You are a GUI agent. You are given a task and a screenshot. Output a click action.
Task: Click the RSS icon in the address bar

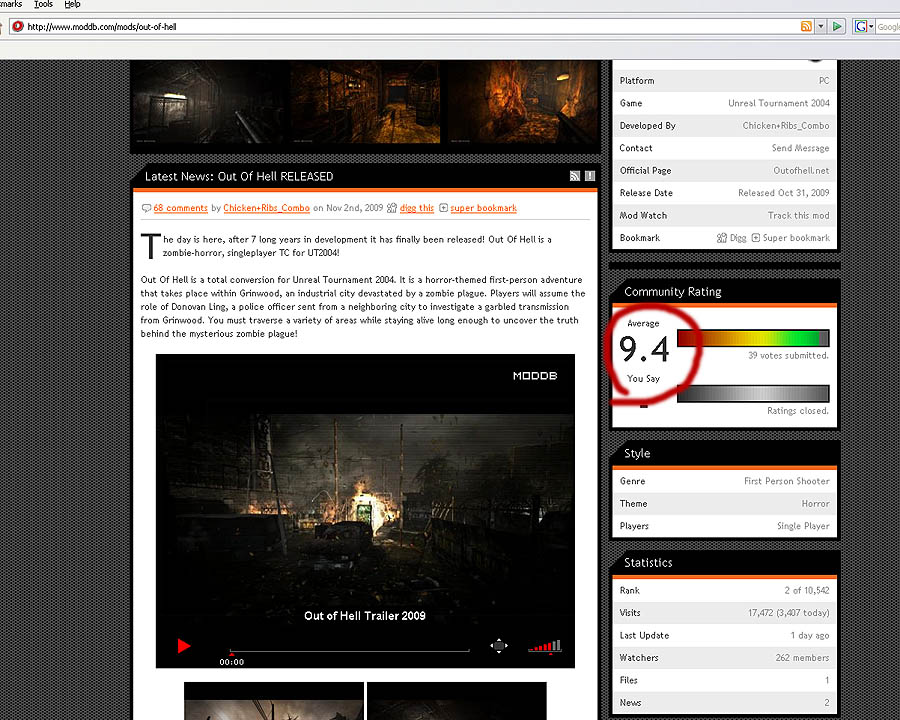[x=806, y=26]
